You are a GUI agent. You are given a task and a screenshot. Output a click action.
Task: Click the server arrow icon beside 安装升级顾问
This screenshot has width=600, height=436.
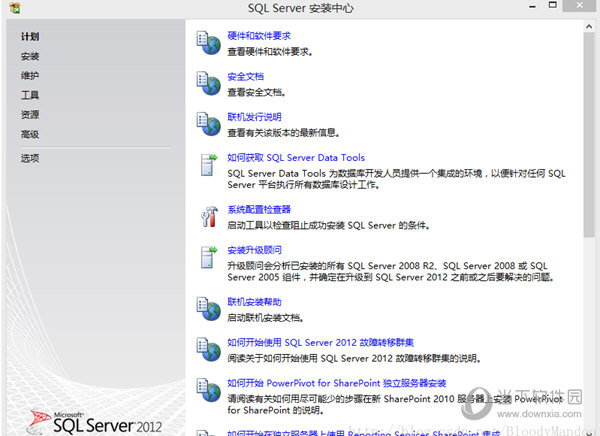tap(209, 257)
